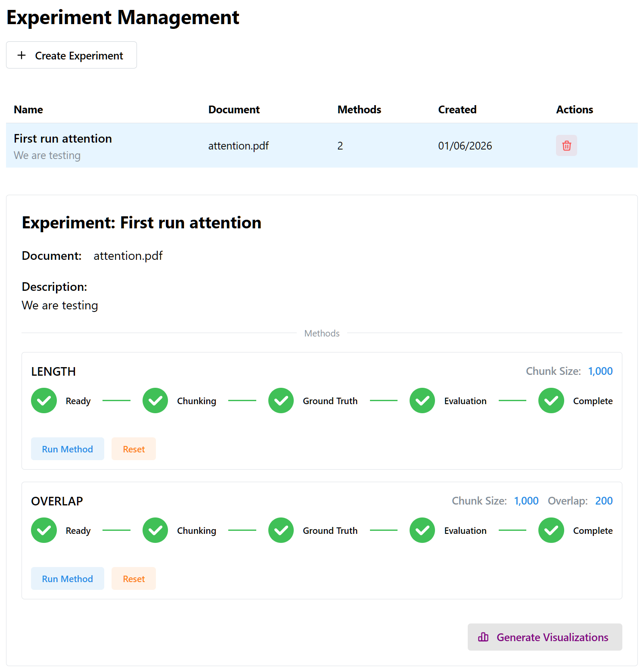Click the LENGTH Complete step checkmark
Image resolution: width=640 pixels, height=670 pixels.
pos(551,400)
